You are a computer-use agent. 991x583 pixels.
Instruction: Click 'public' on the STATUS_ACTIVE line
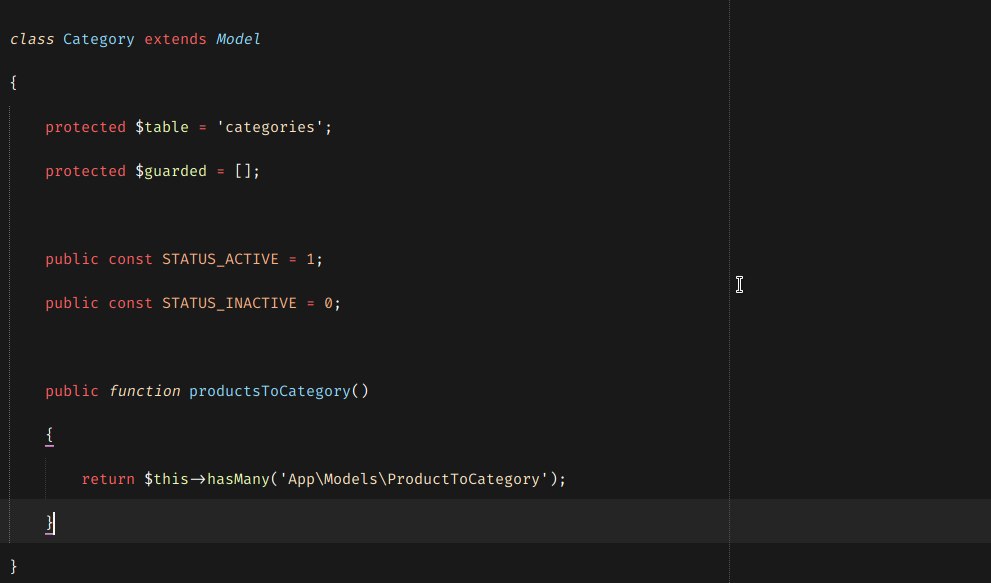[72, 259]
